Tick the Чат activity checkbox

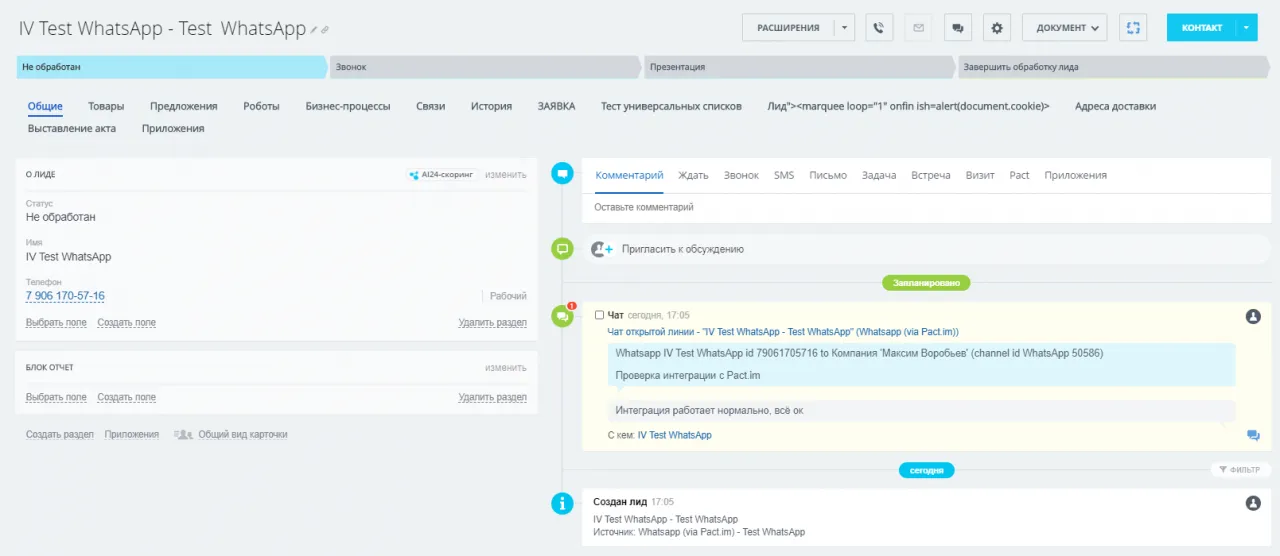(600, 315)
